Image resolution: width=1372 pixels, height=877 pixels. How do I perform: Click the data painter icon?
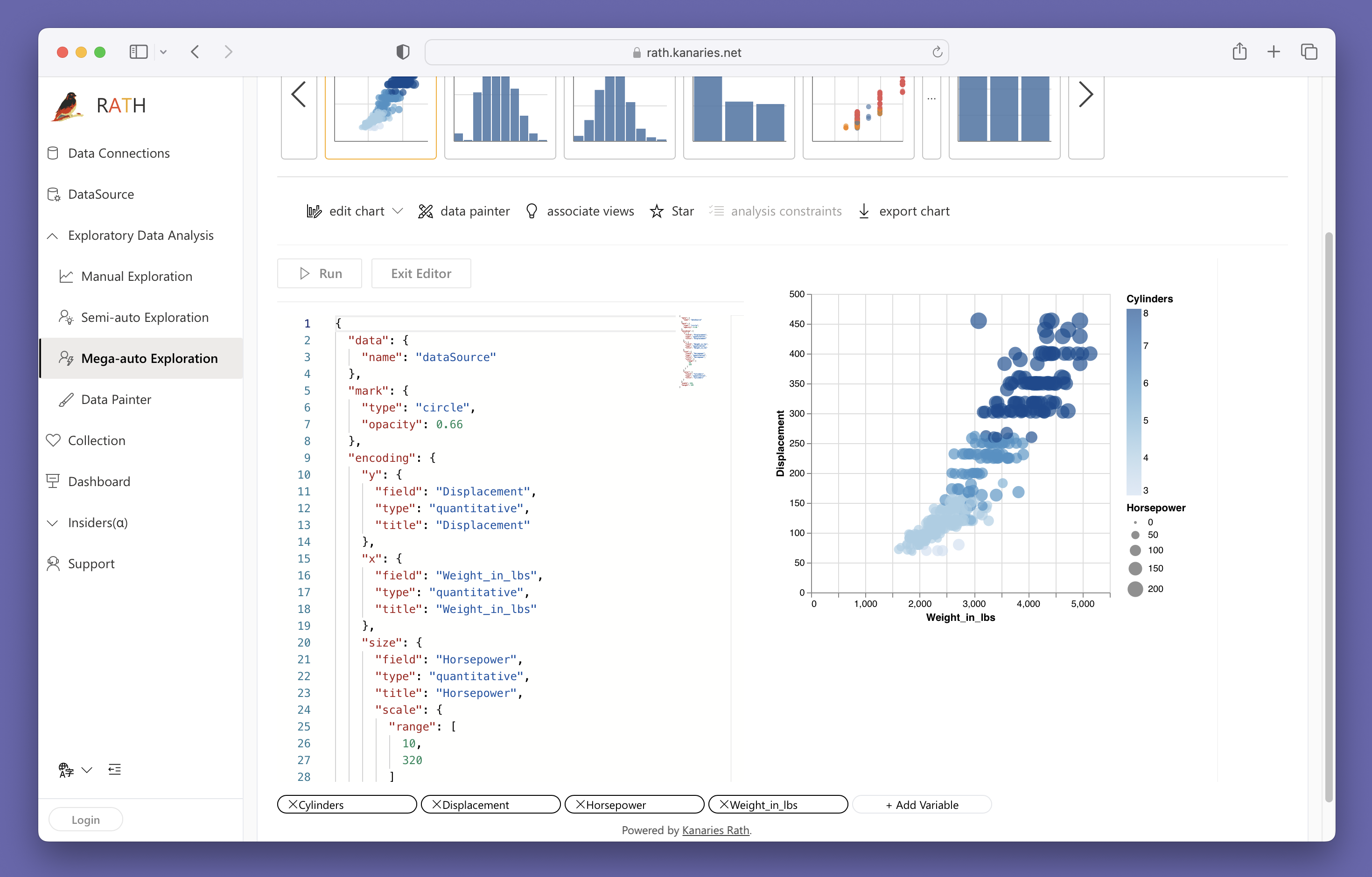click(x=425, y=211)
